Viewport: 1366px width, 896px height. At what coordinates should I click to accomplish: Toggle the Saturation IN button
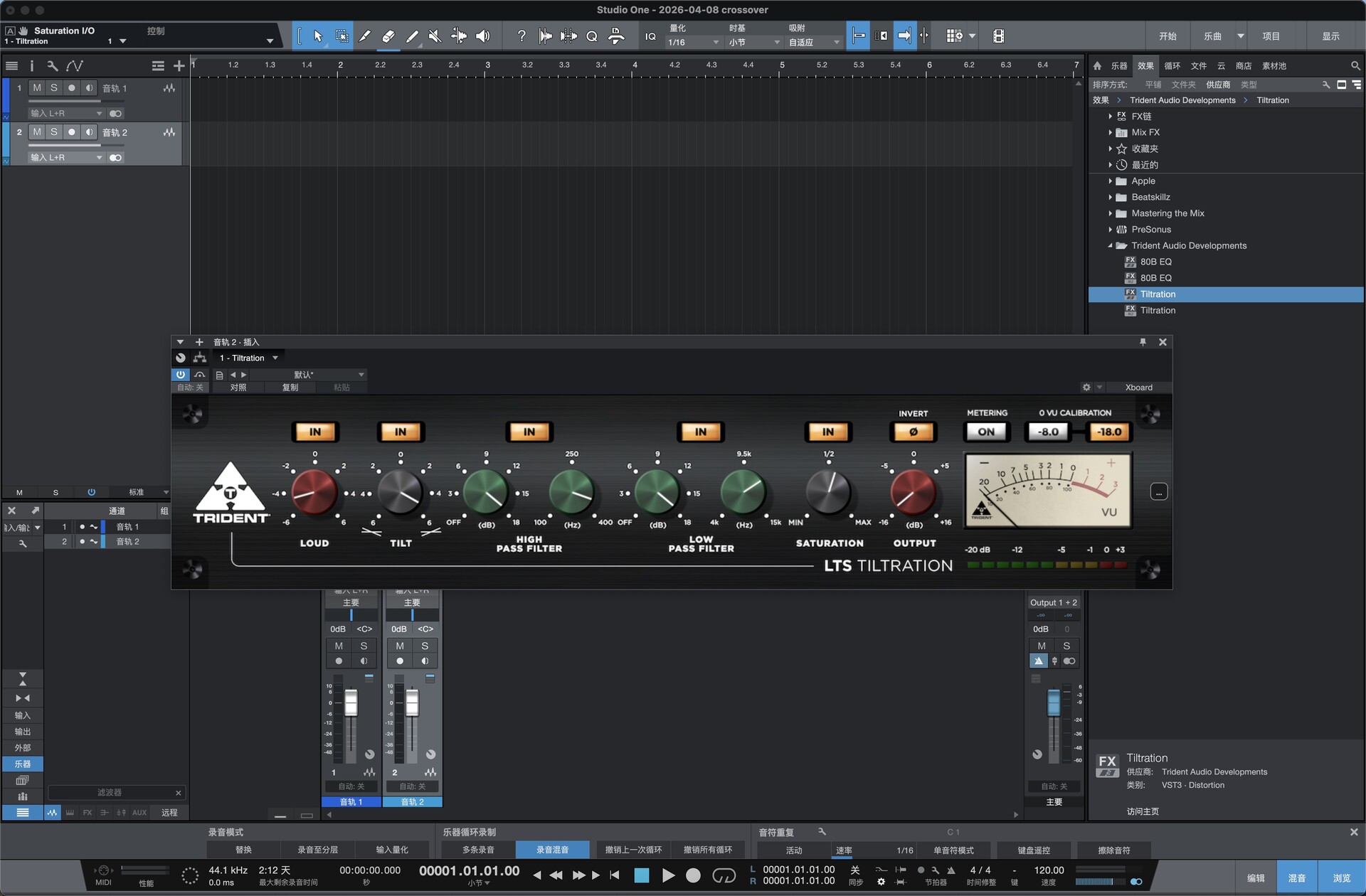click(827, 432)
